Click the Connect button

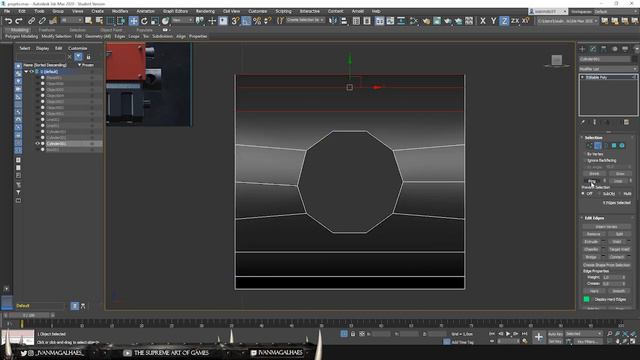click(x=617, y=257)
